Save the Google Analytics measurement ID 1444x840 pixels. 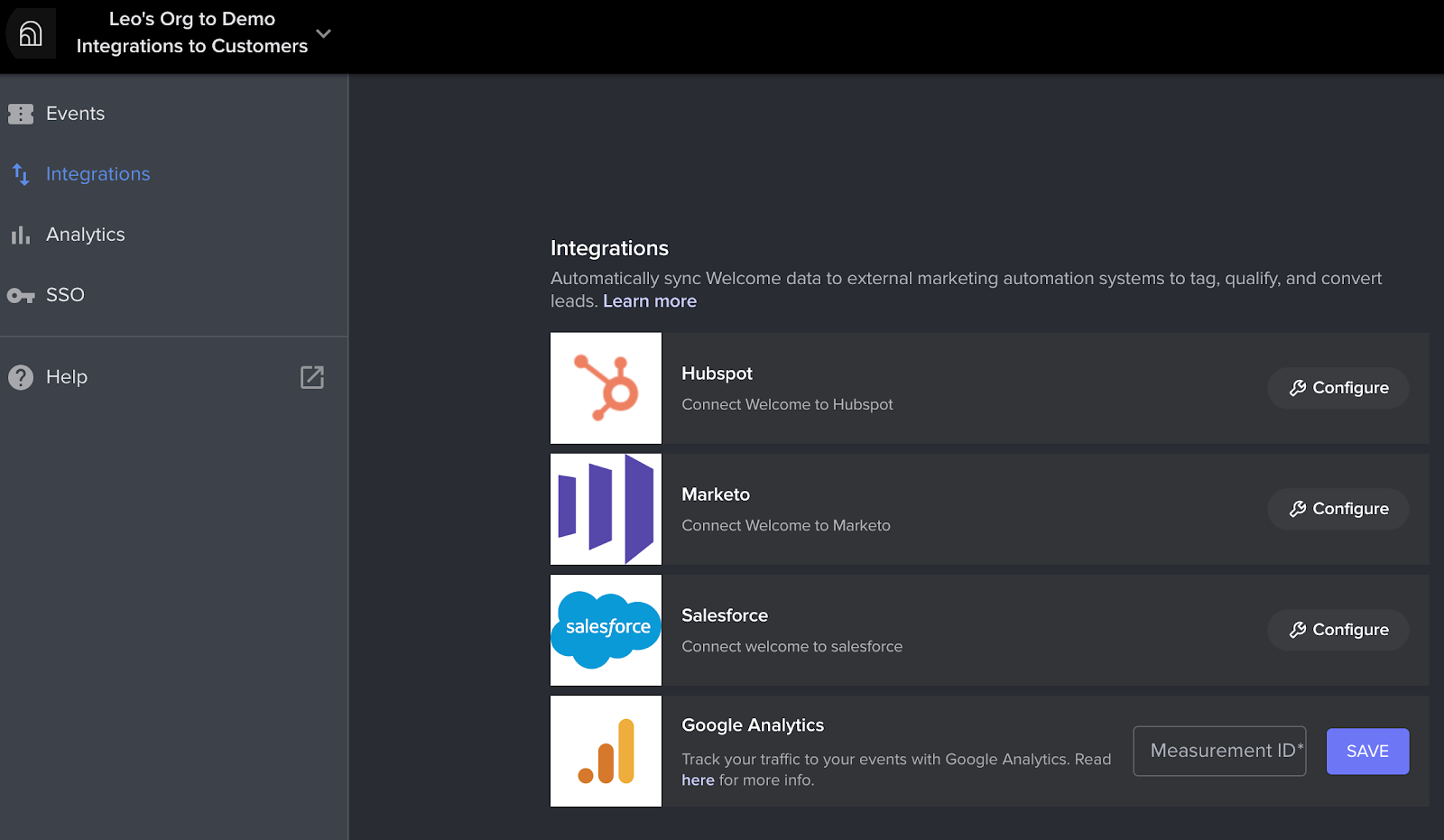tap(1368, 752)
